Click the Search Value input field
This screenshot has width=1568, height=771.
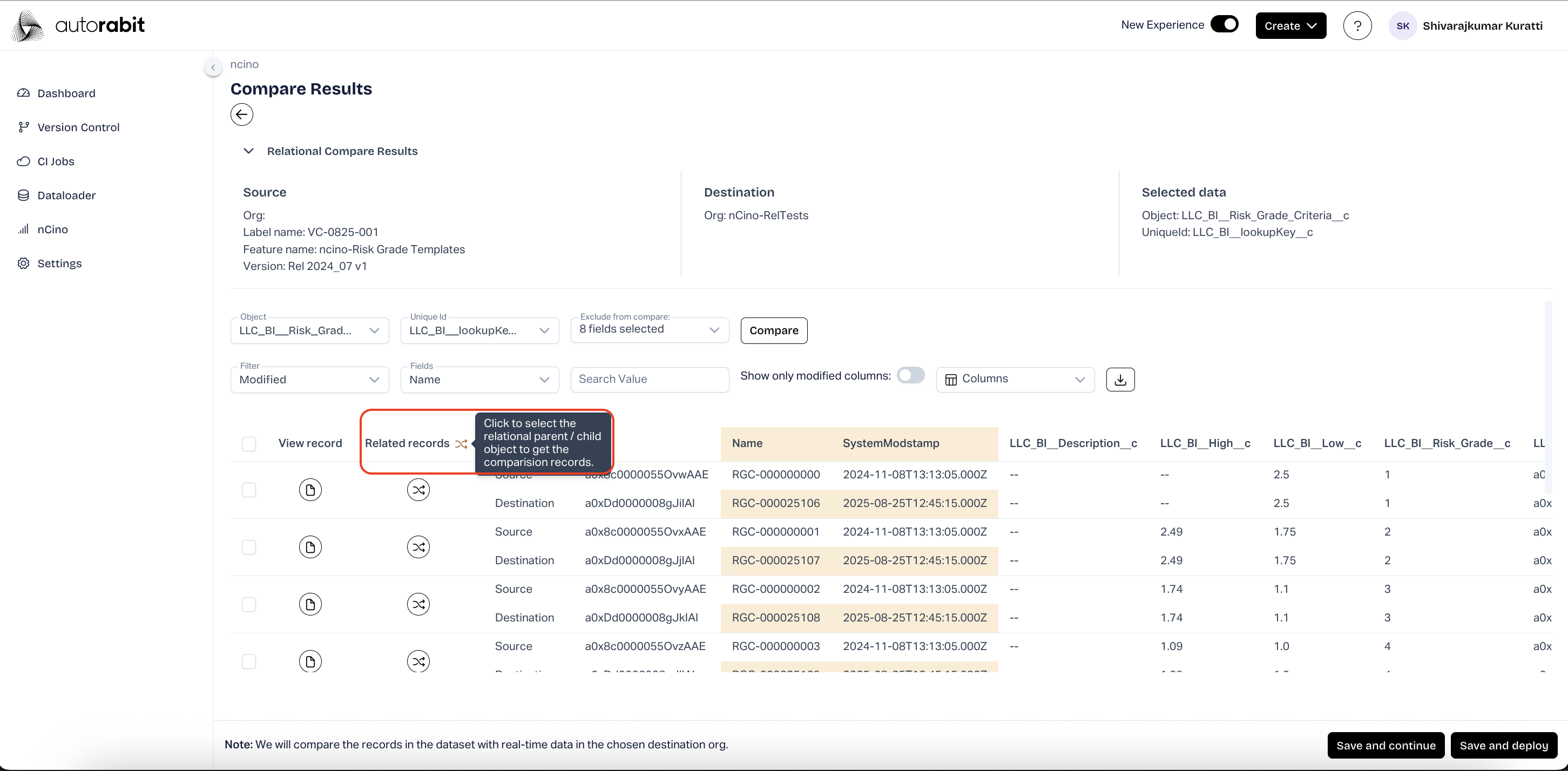pos(649,379)
